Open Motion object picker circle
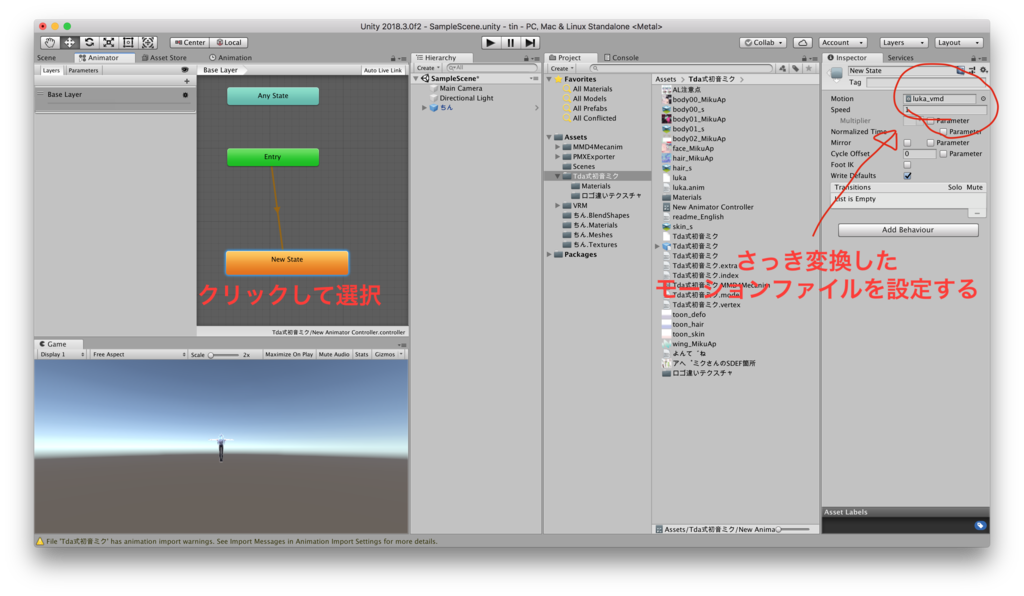Image resolution: width=1024 pixels, height=596 pixels. 983,99
